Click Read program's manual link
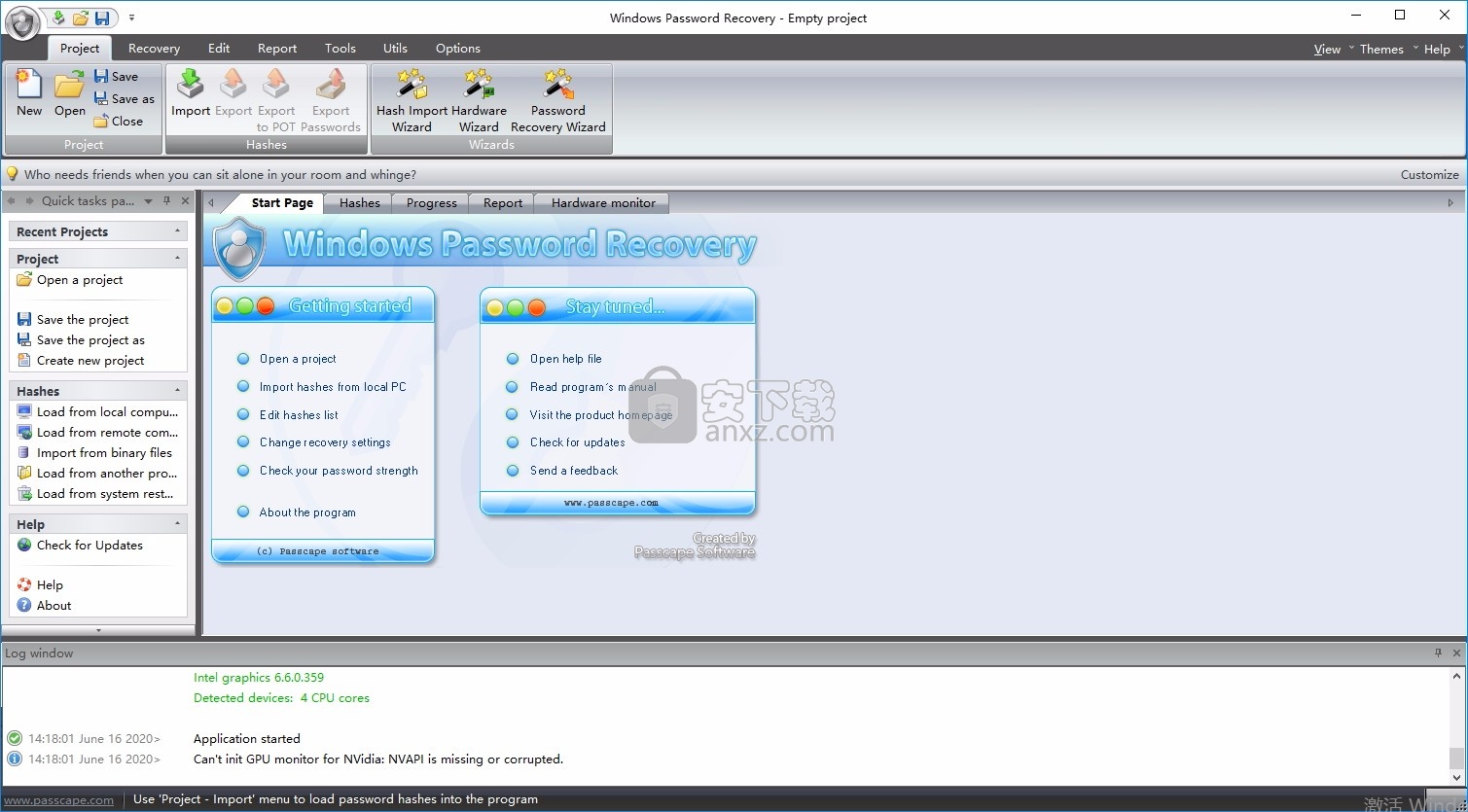The width and height of the screenshot is (1468, 812). [593, 386]
